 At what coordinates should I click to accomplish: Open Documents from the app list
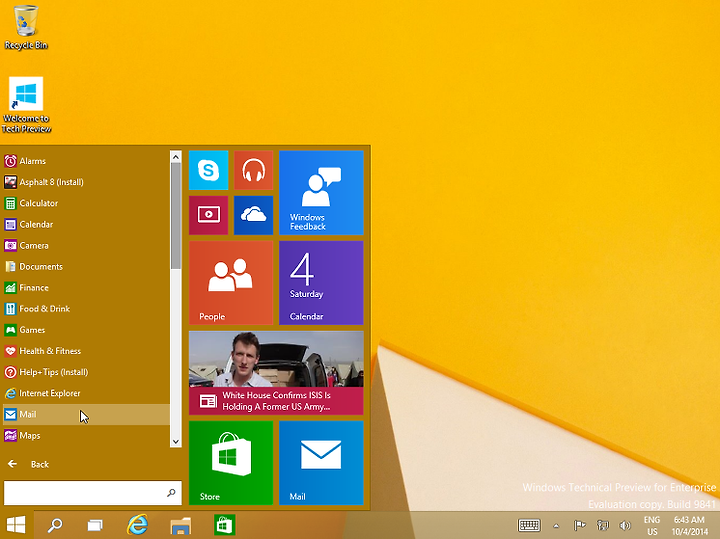coord(86,267)
